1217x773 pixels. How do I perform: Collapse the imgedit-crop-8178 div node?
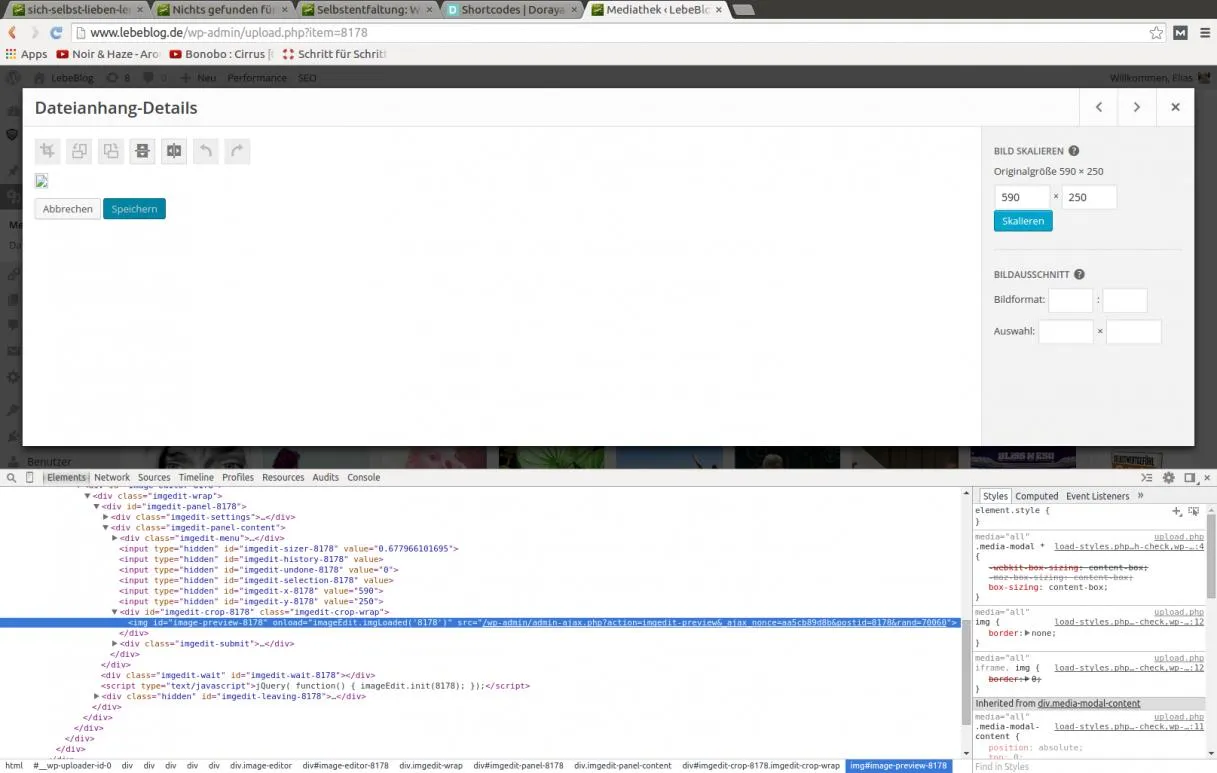[115, 612]
